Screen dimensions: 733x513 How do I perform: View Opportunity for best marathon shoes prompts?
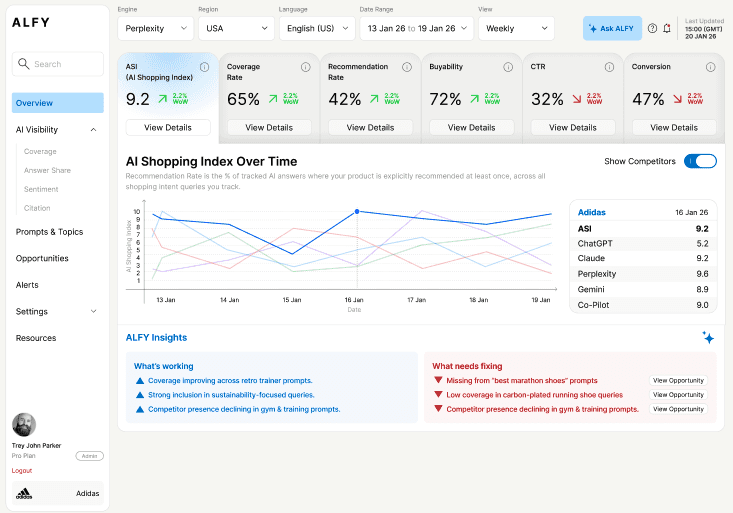click(678, 381)
